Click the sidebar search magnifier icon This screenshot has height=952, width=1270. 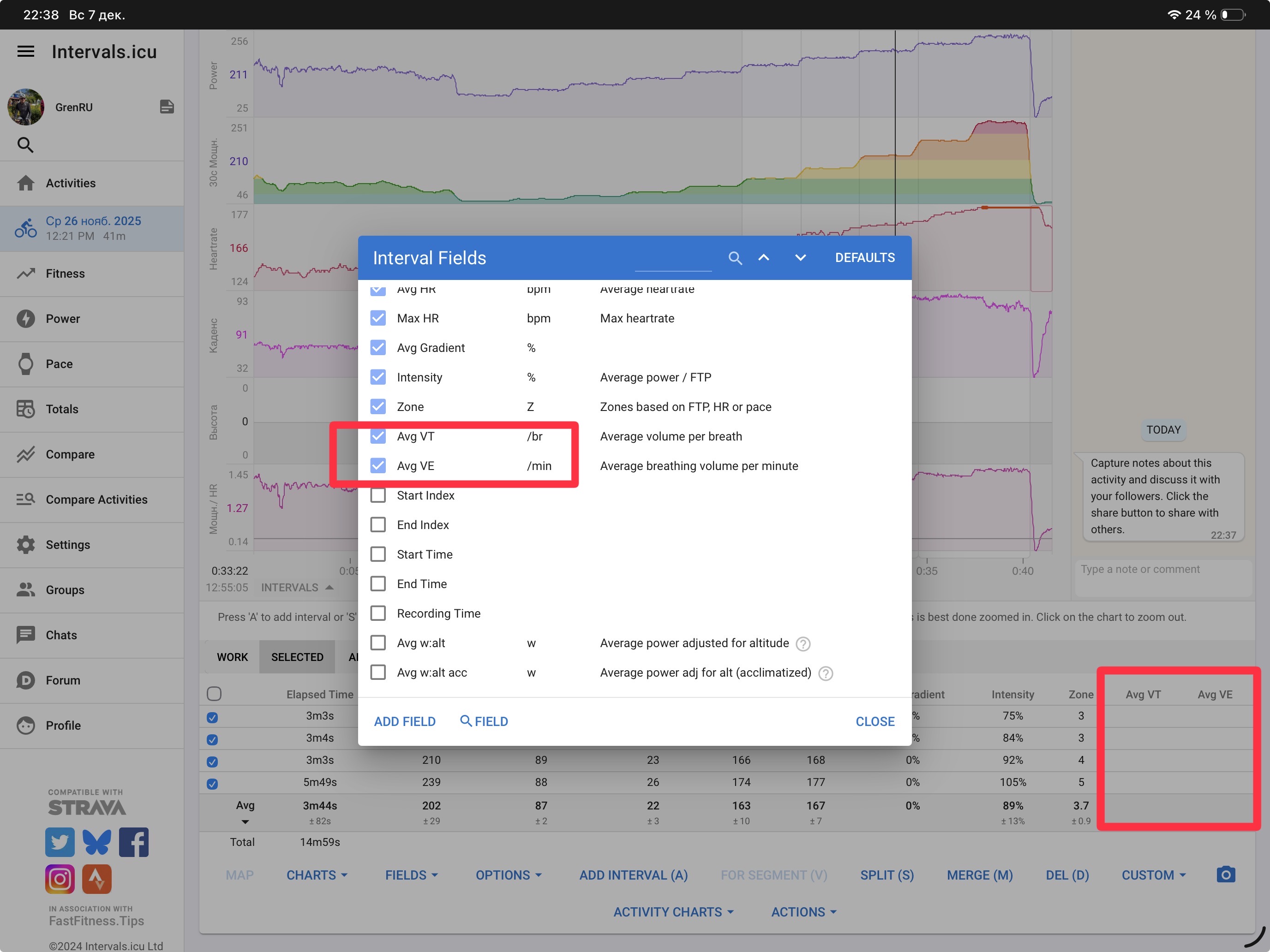click(x=25, y=145)
